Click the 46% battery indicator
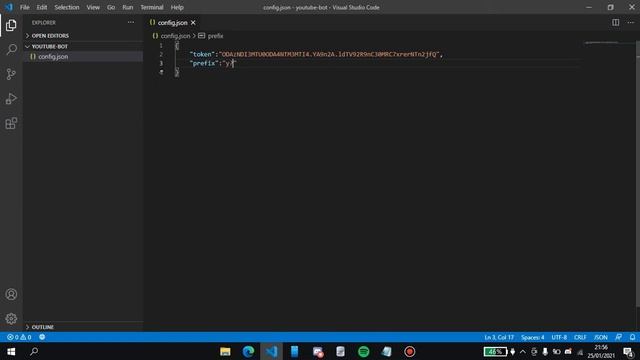Screen dimensions: 640x360 point(495,351)
